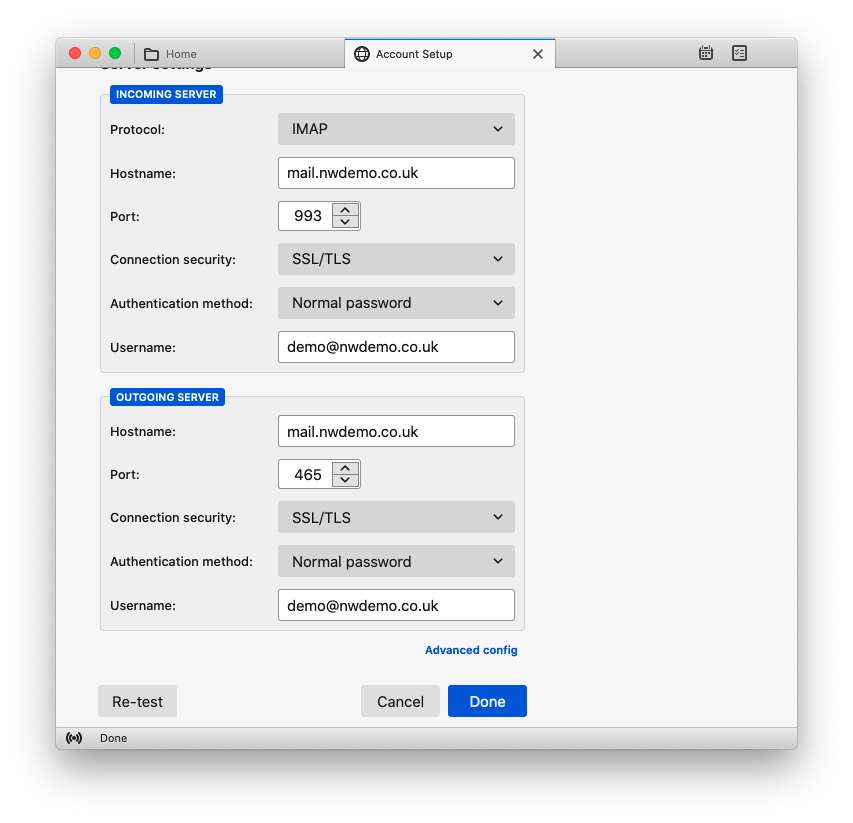853x823 pixels.
Task: Increase the incoming port 993 with the up arrow
Action: click(x=345, y=210)
